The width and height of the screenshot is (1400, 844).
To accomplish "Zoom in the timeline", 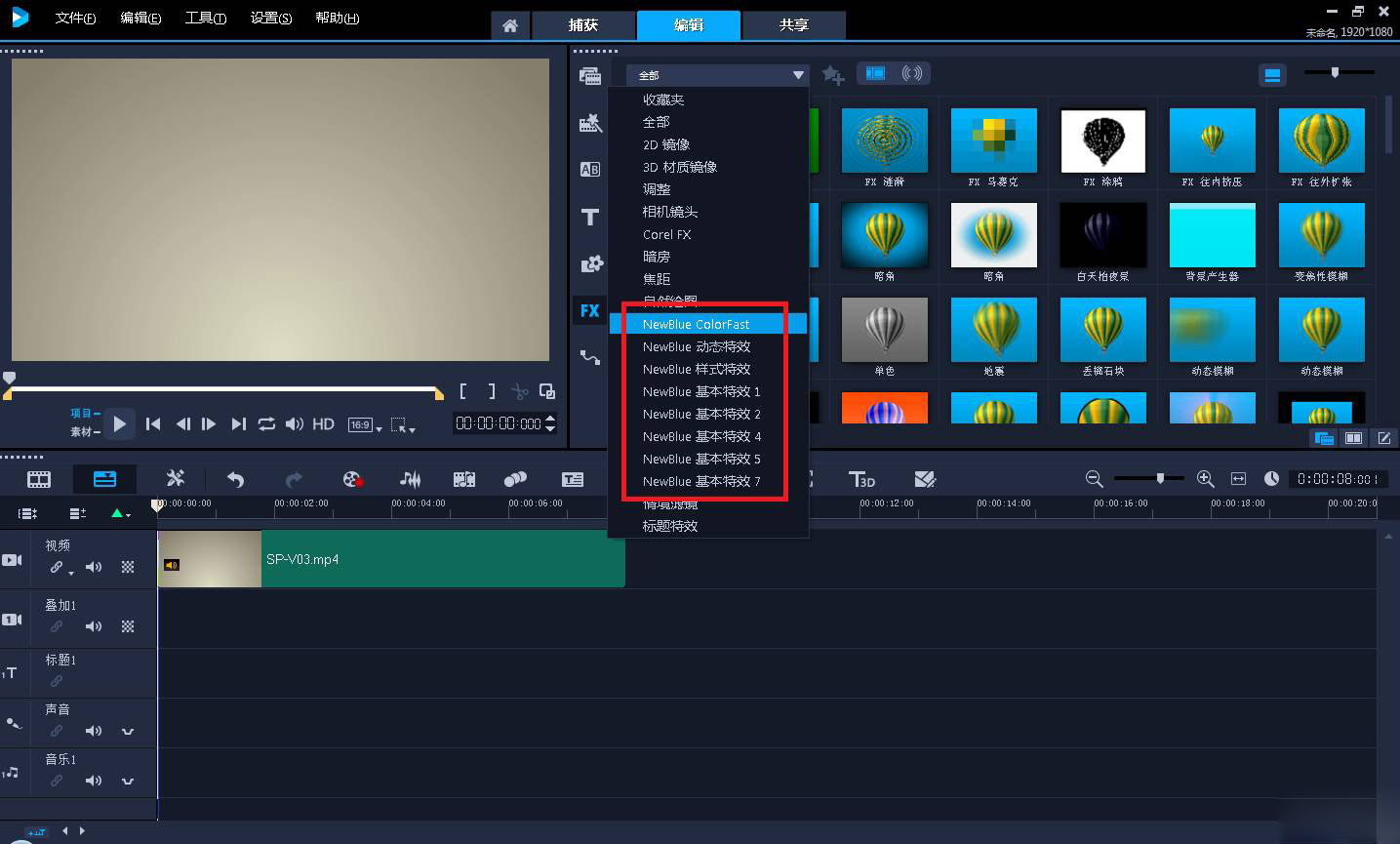I will [x=1206, y=479].
